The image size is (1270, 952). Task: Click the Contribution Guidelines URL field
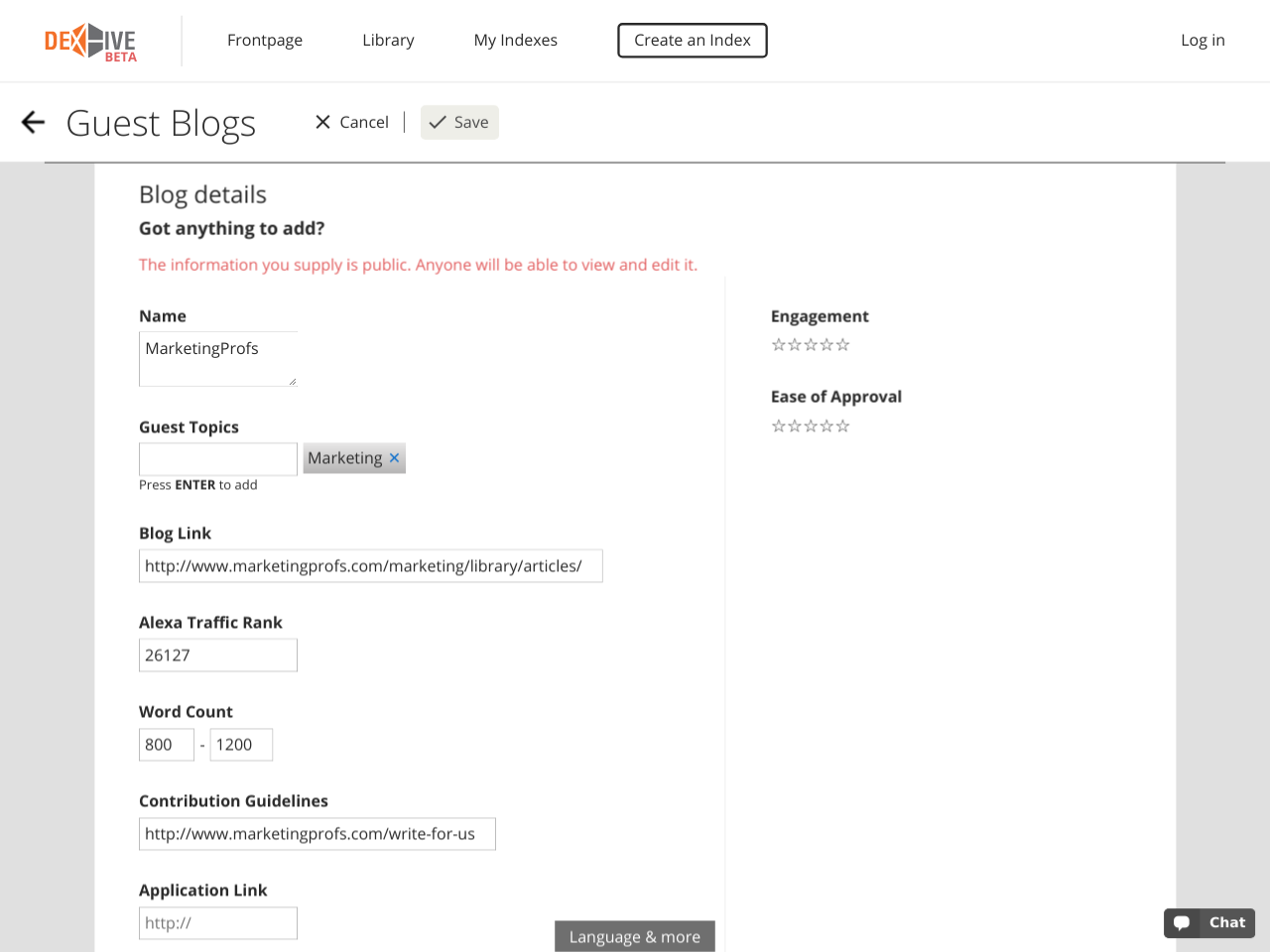coord(317,834)
